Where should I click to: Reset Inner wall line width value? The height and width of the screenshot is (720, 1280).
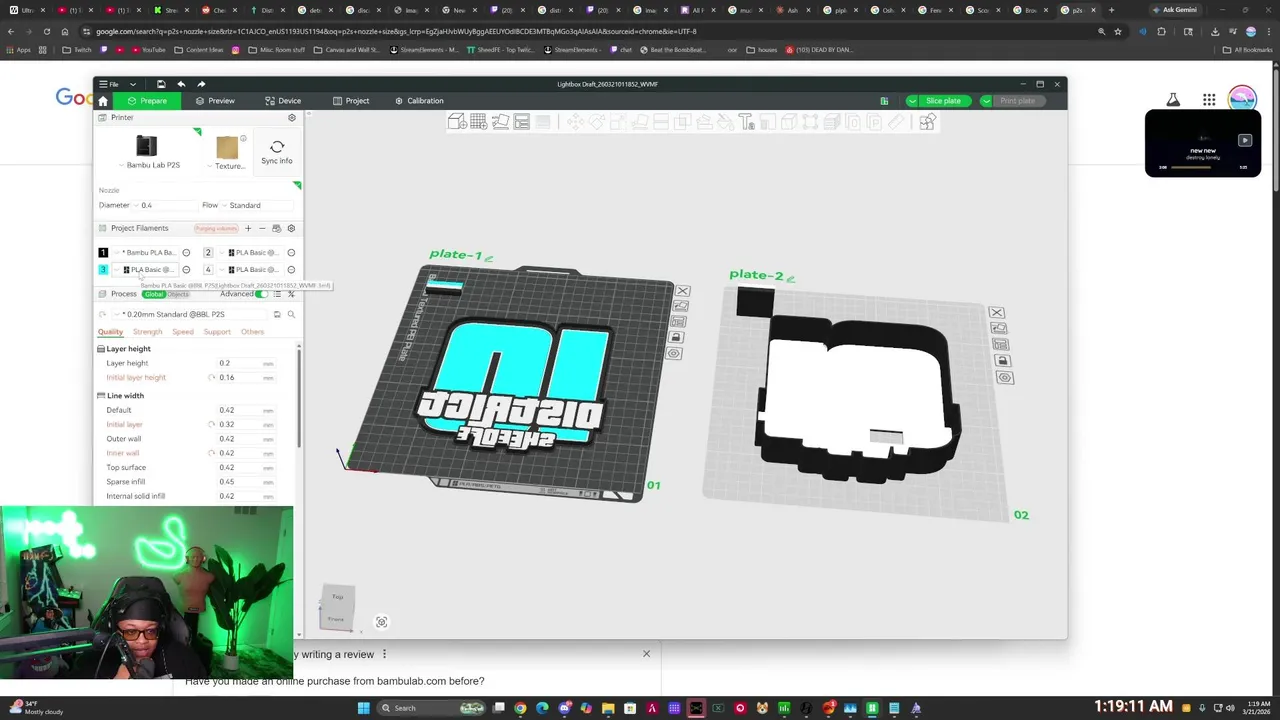tap(212, 453)
